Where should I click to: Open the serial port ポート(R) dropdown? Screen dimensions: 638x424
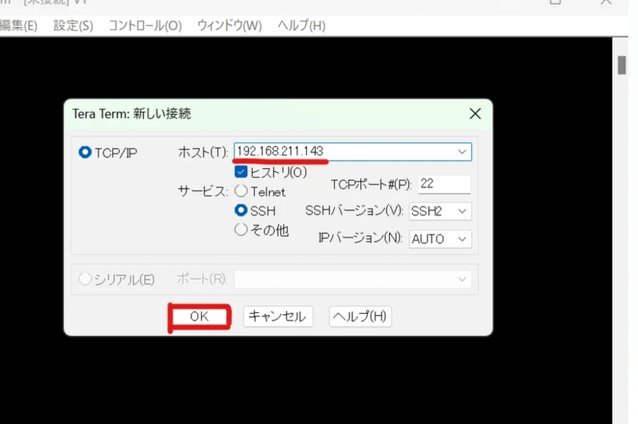(x=353, y=280)
